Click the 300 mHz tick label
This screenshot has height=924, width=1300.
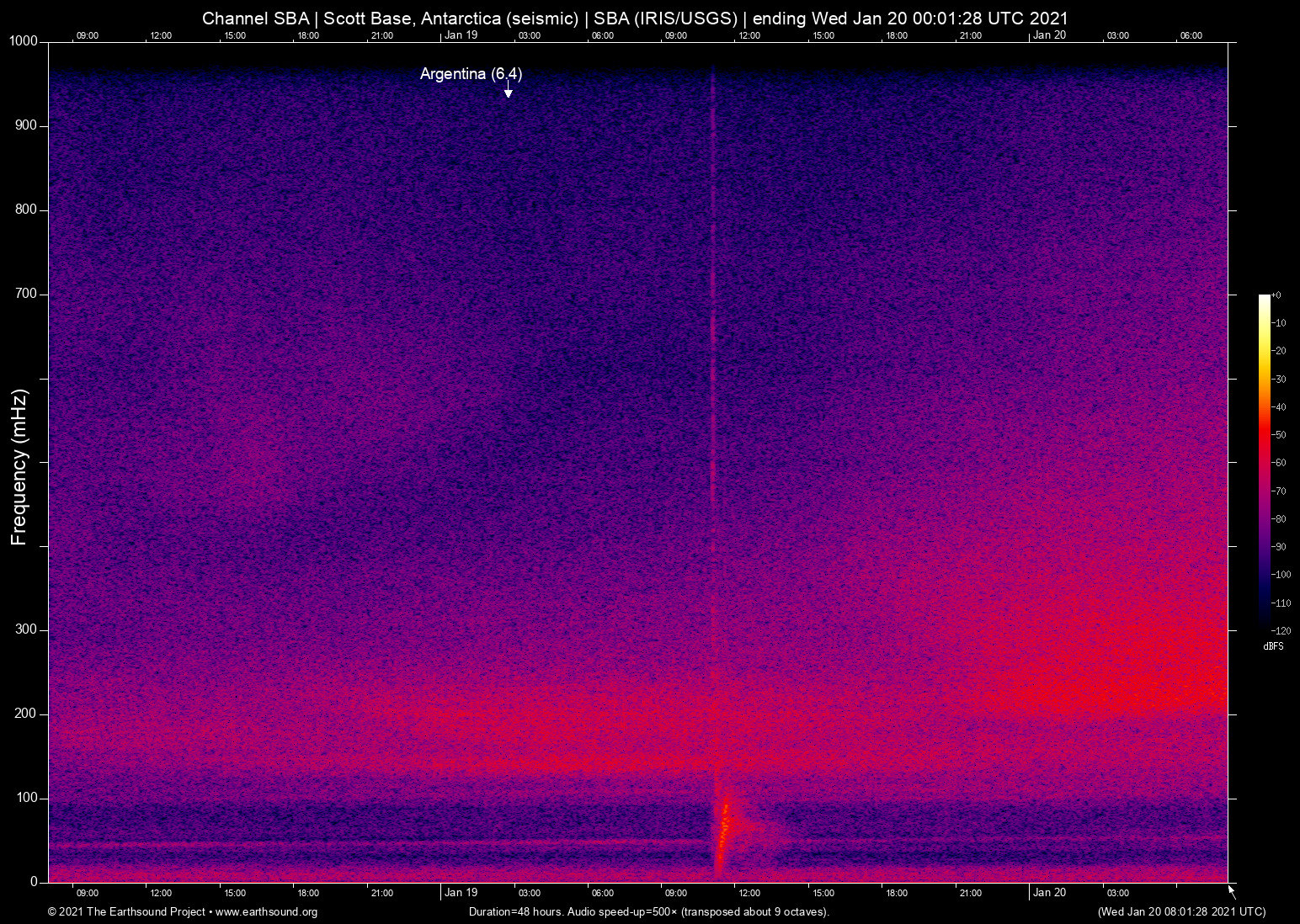[26, 629]
